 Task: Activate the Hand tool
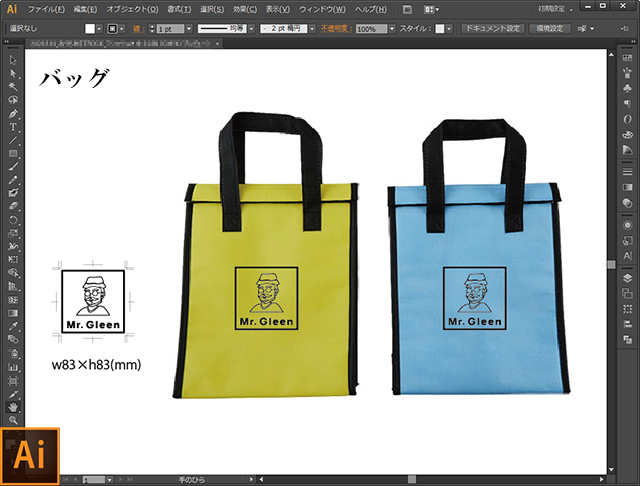[13, 407]
